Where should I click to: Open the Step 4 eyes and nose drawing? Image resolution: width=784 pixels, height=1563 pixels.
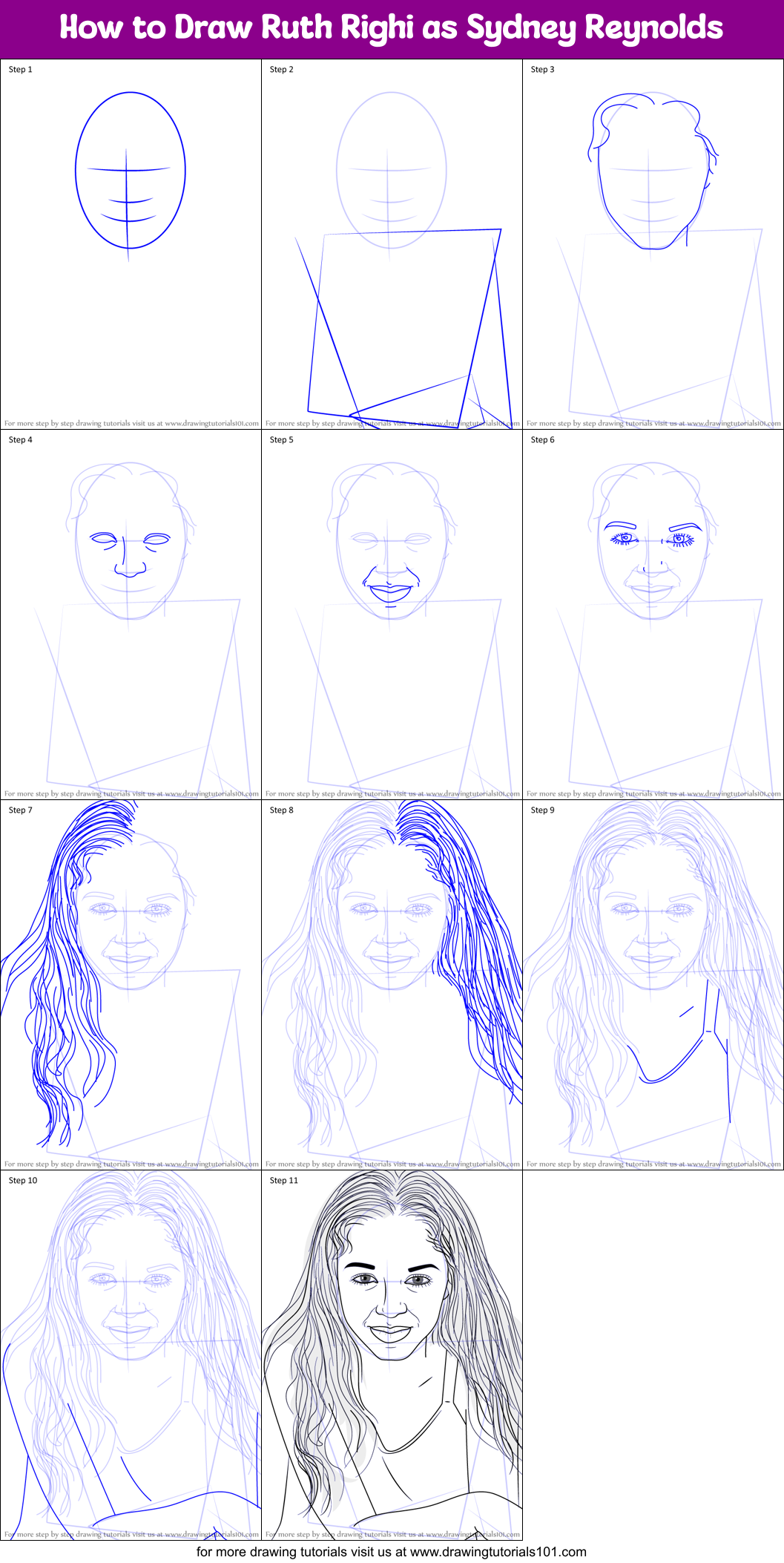(x=131, y=615)
